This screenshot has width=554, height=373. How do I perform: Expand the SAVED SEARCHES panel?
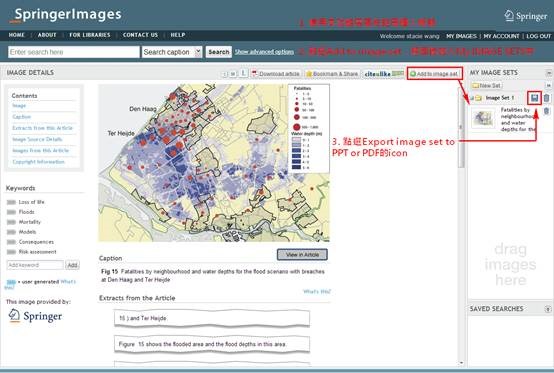click(x=548, y=309)
